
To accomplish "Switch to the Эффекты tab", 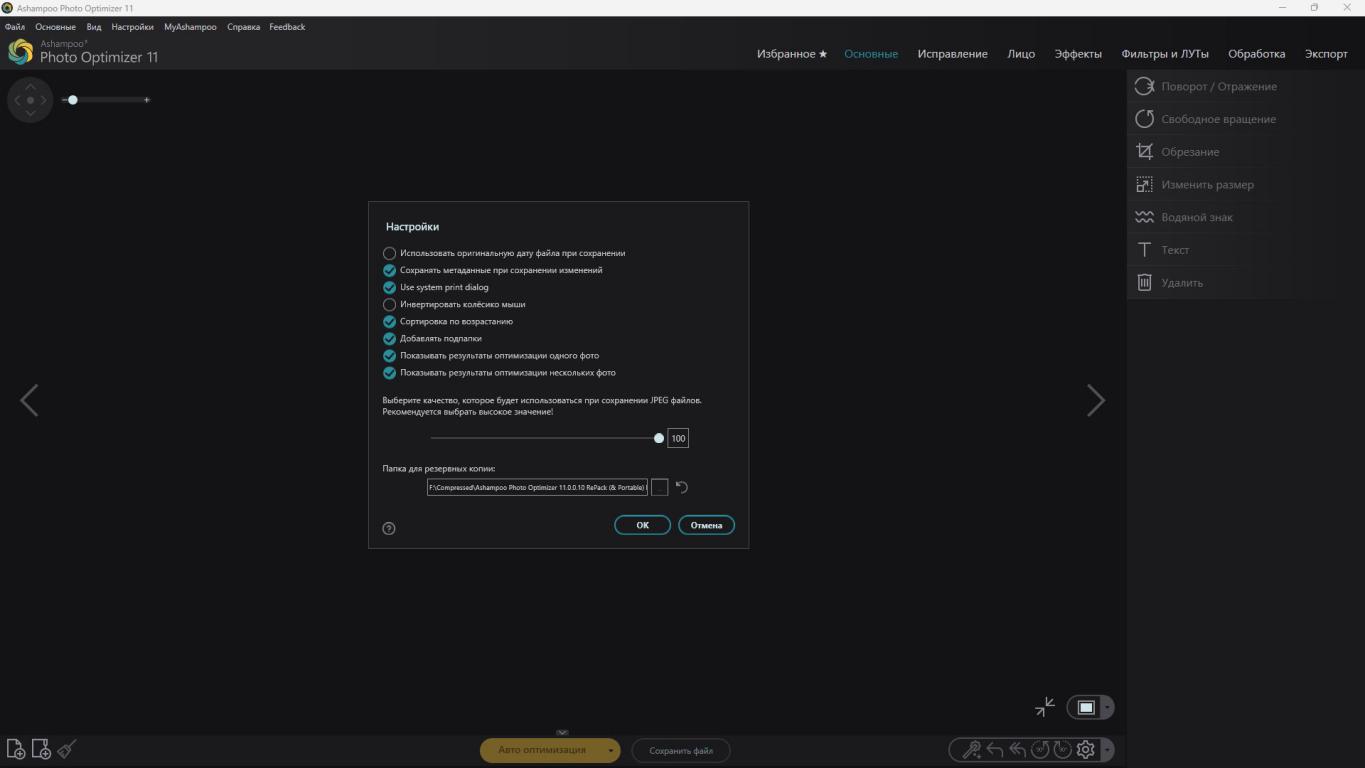I will point(1078,54).
